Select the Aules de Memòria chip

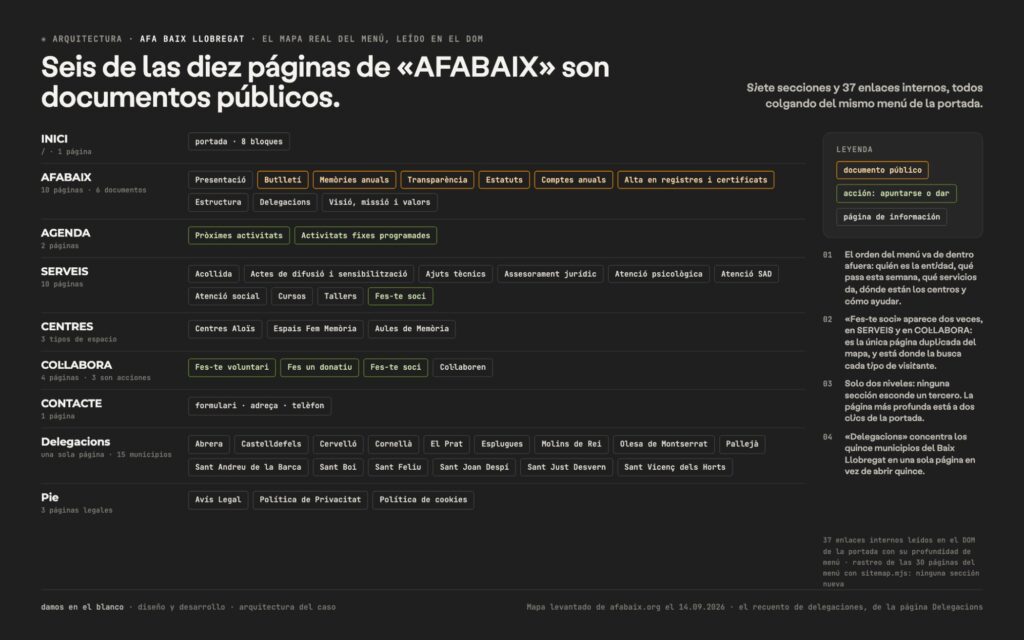(412, 329)
